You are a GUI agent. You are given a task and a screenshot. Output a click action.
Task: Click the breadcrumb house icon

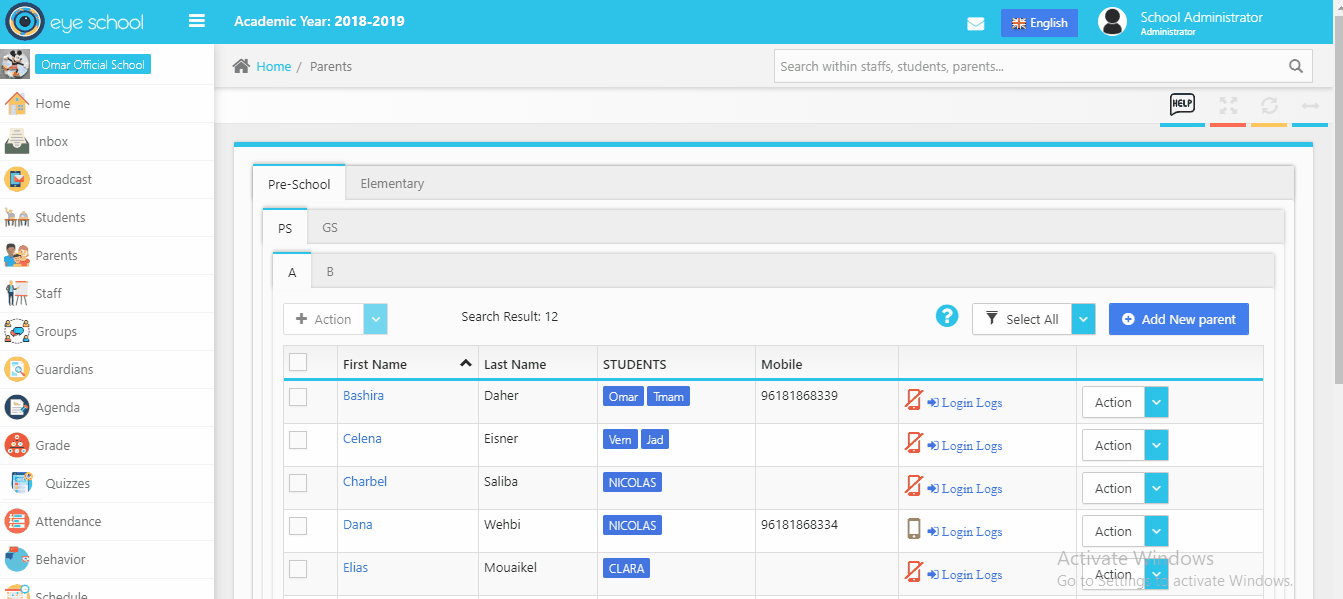241,66
